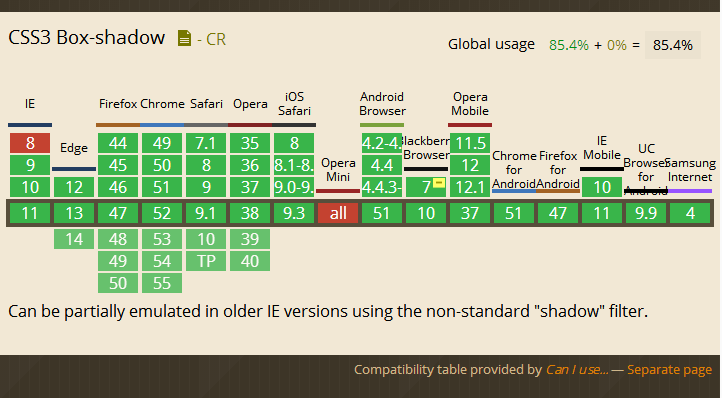Click the IE Mobile 10 cell
Image resolution: width=722 pixels, height=398 pixels.
[602, 187]
